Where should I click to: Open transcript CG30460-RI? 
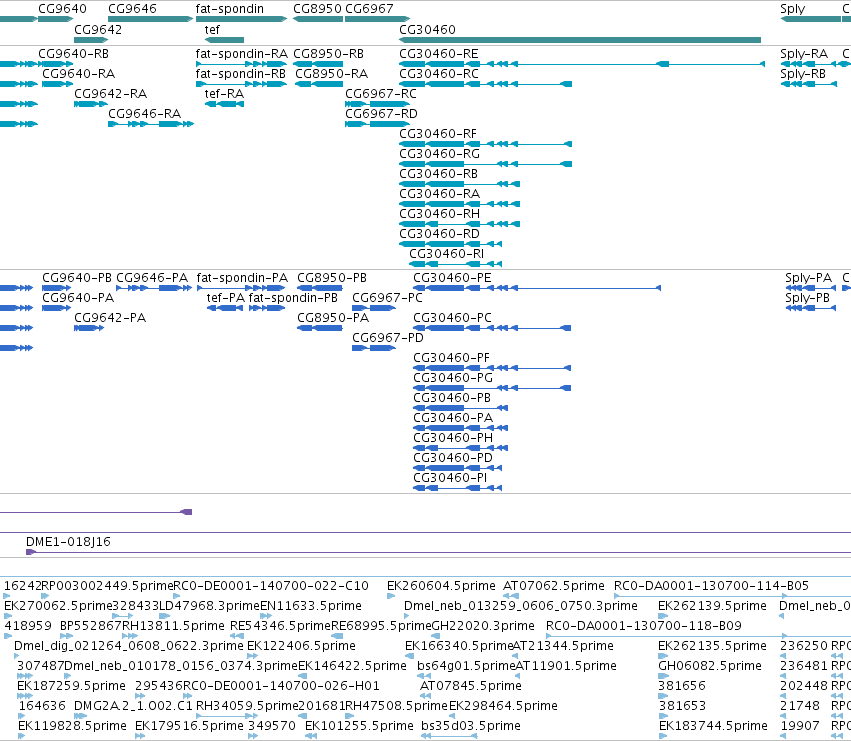pos(446,255)
